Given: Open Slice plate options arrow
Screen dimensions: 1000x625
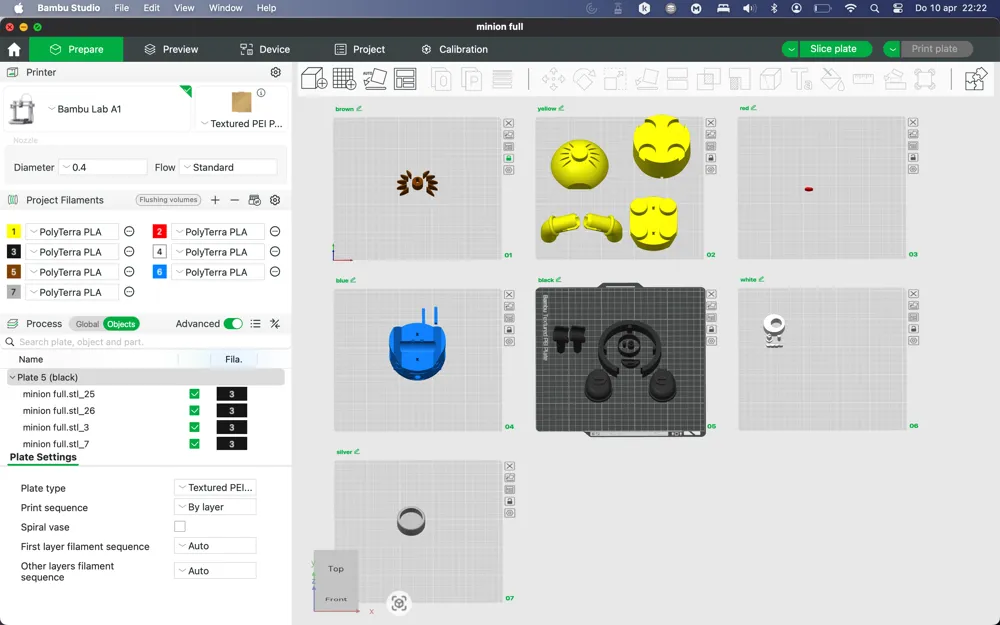Looking at the screenshot, I should pos(791,49).
